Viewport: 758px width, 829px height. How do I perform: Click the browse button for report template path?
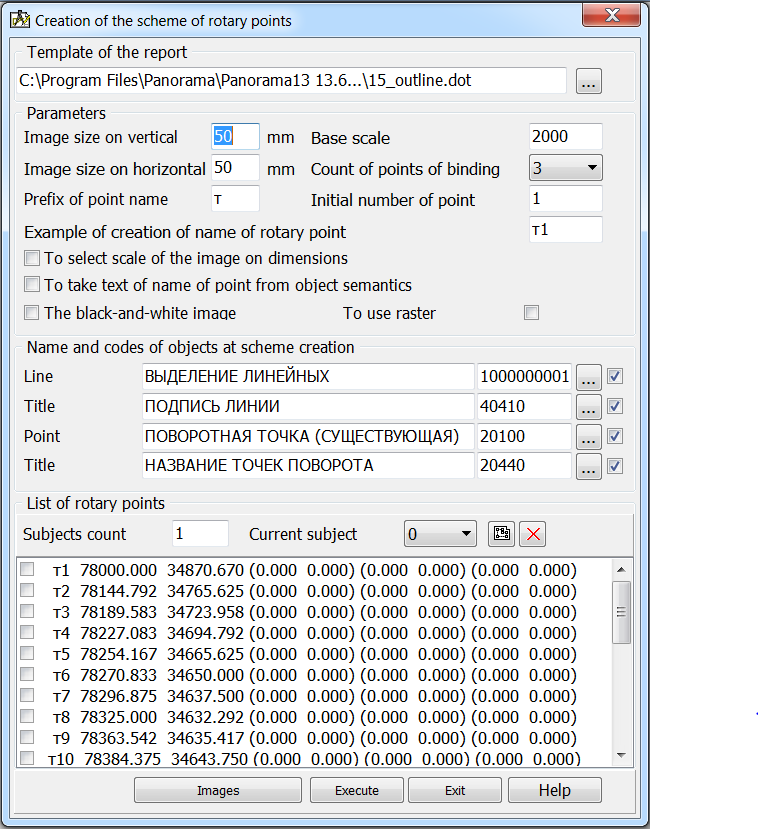tap(589, 82)
